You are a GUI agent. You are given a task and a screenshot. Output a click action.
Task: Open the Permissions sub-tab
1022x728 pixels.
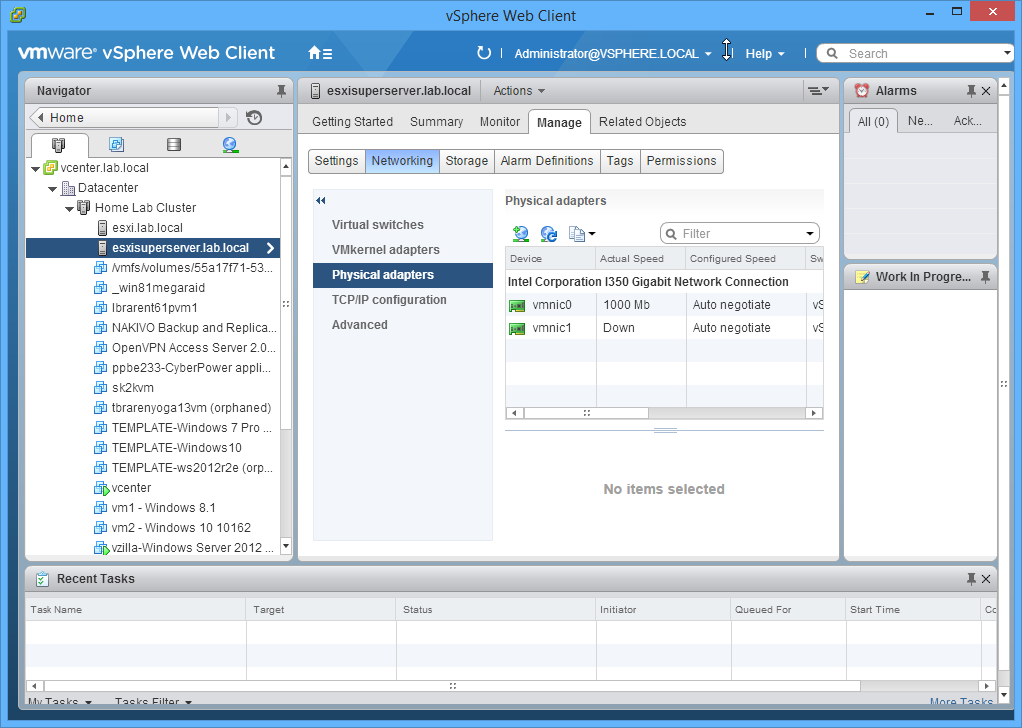pos(681,161)
